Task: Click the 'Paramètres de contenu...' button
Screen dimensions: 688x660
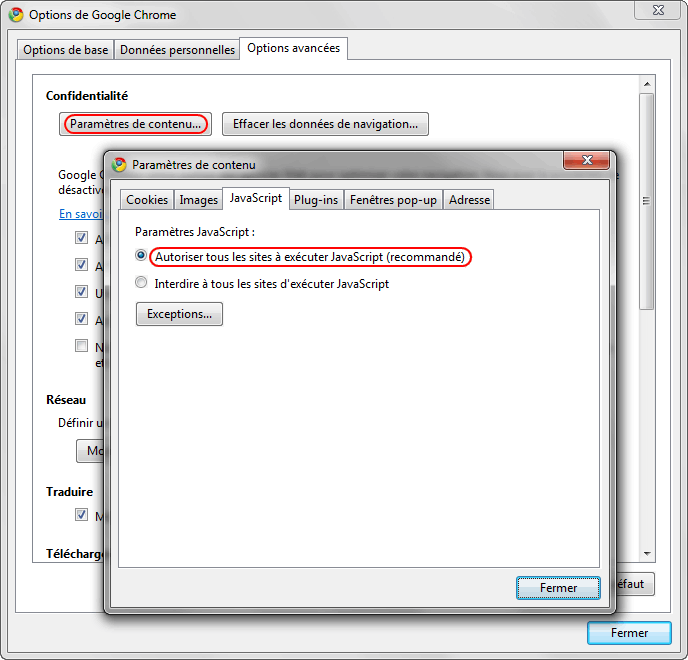Action: [135, 124]
